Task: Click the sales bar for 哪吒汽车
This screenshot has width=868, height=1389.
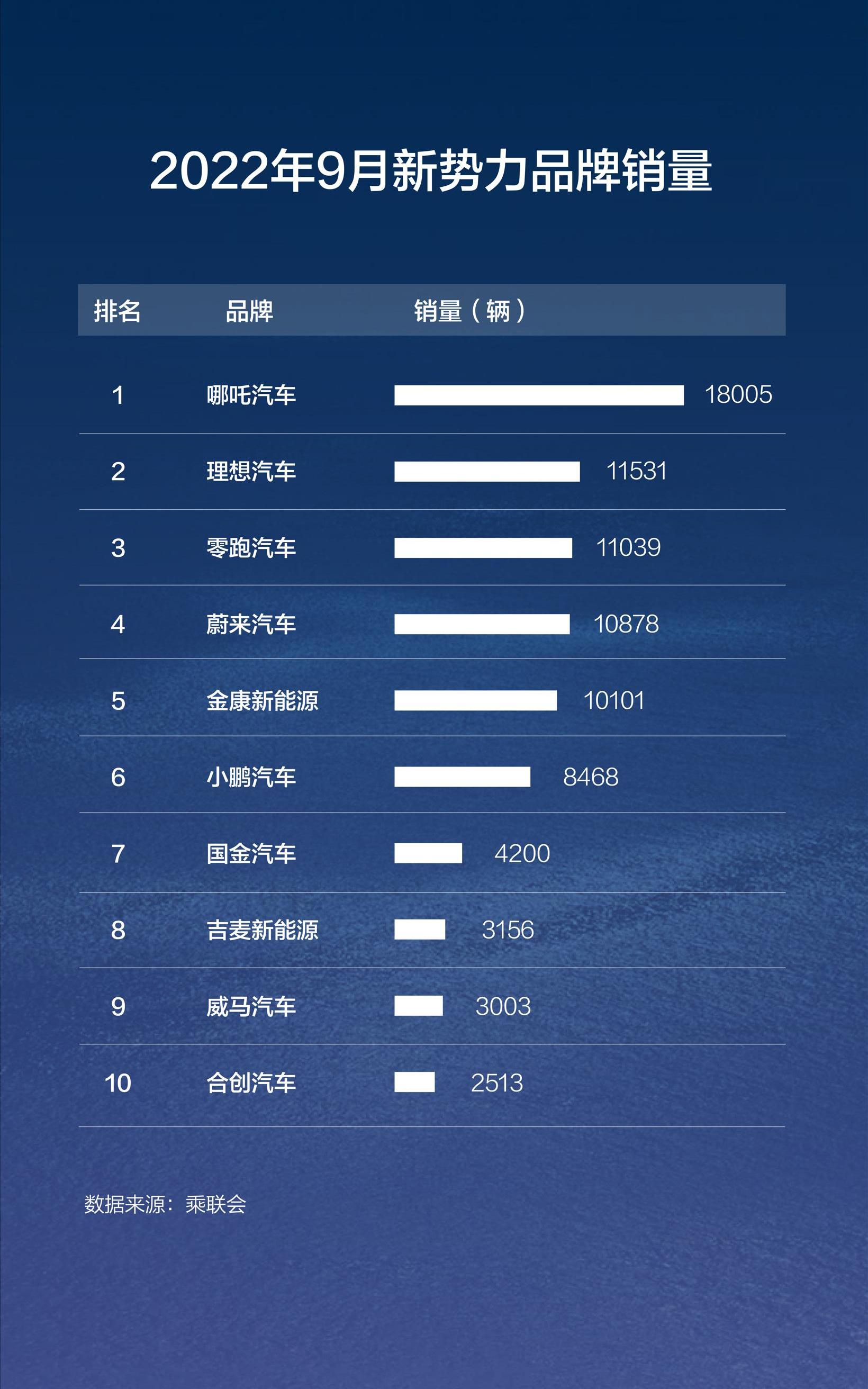Action: (538, 395)
